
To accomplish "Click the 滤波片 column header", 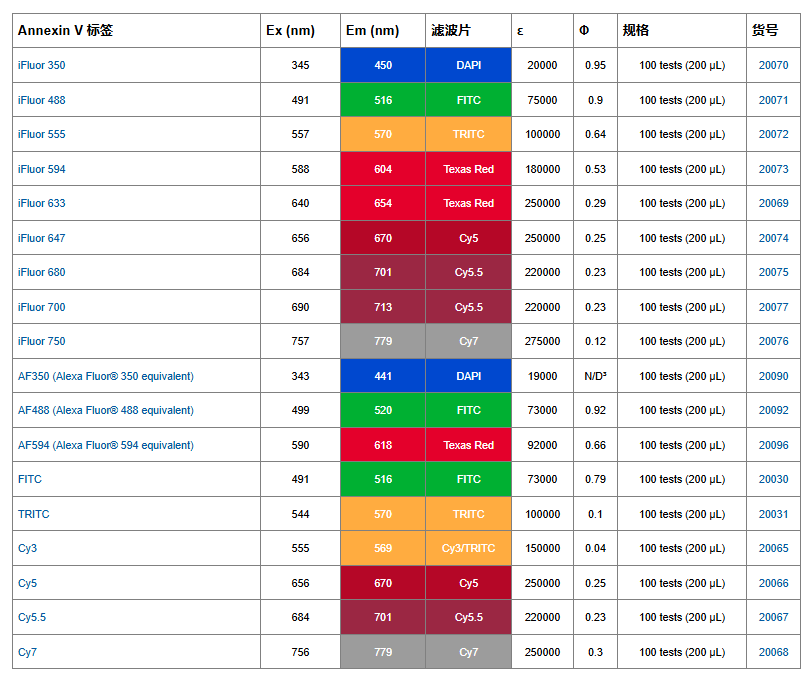I will [x=450, y=31].
